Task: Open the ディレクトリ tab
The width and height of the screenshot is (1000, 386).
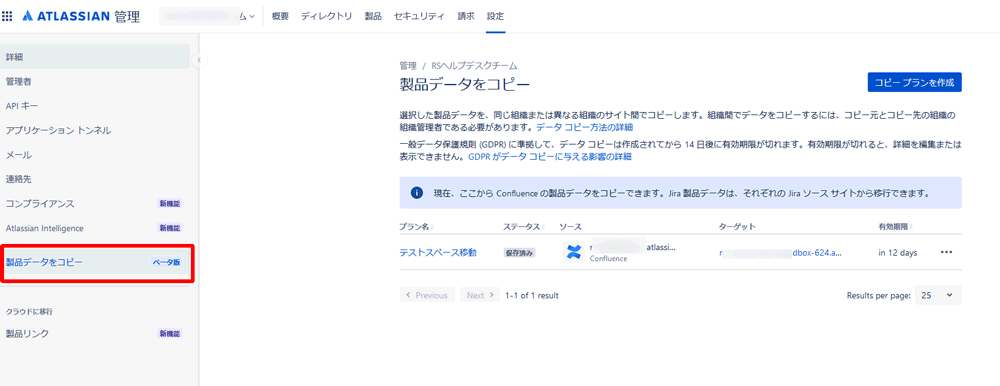Action: pyautogui.click(x=327, y=17)
